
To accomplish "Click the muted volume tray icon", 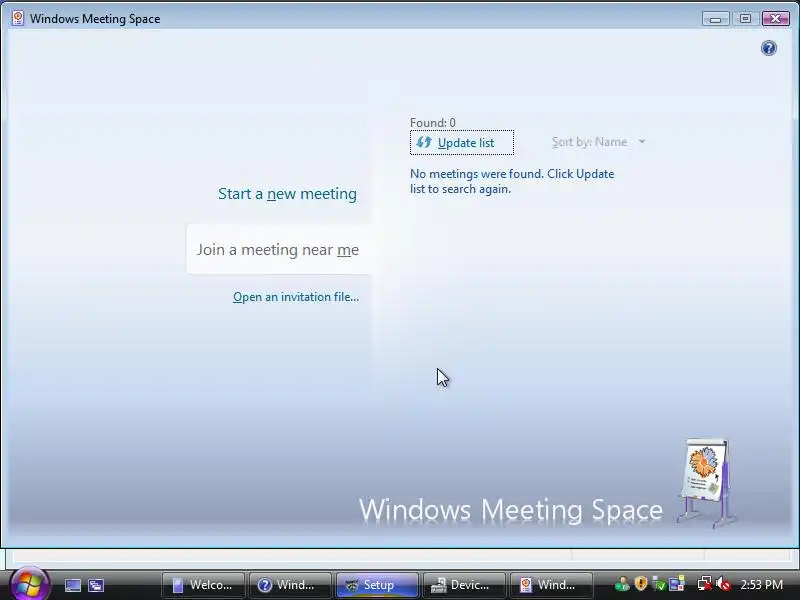I will pyautogui.click(x=723, y=584).
